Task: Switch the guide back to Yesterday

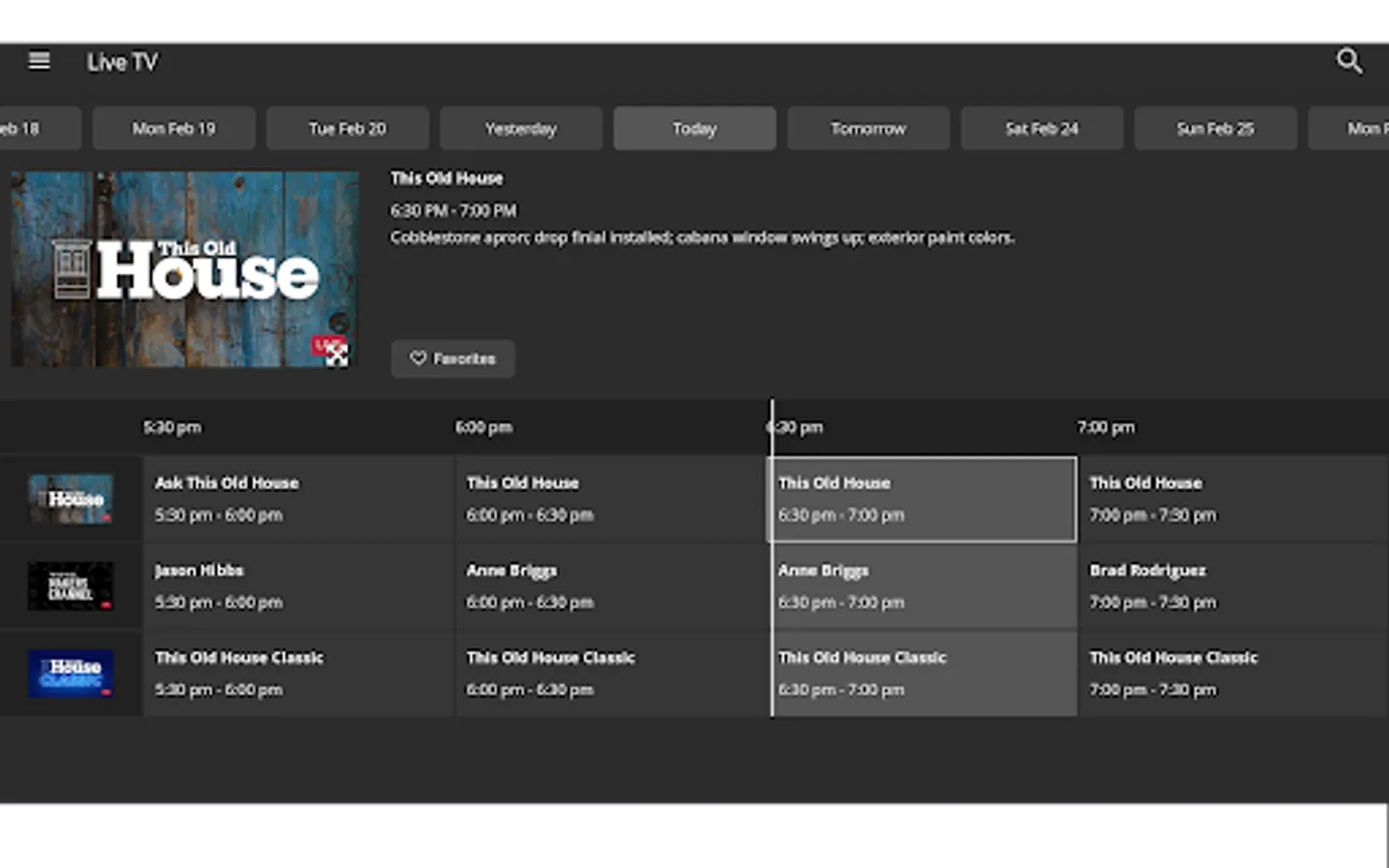Action: click(520, 127)
